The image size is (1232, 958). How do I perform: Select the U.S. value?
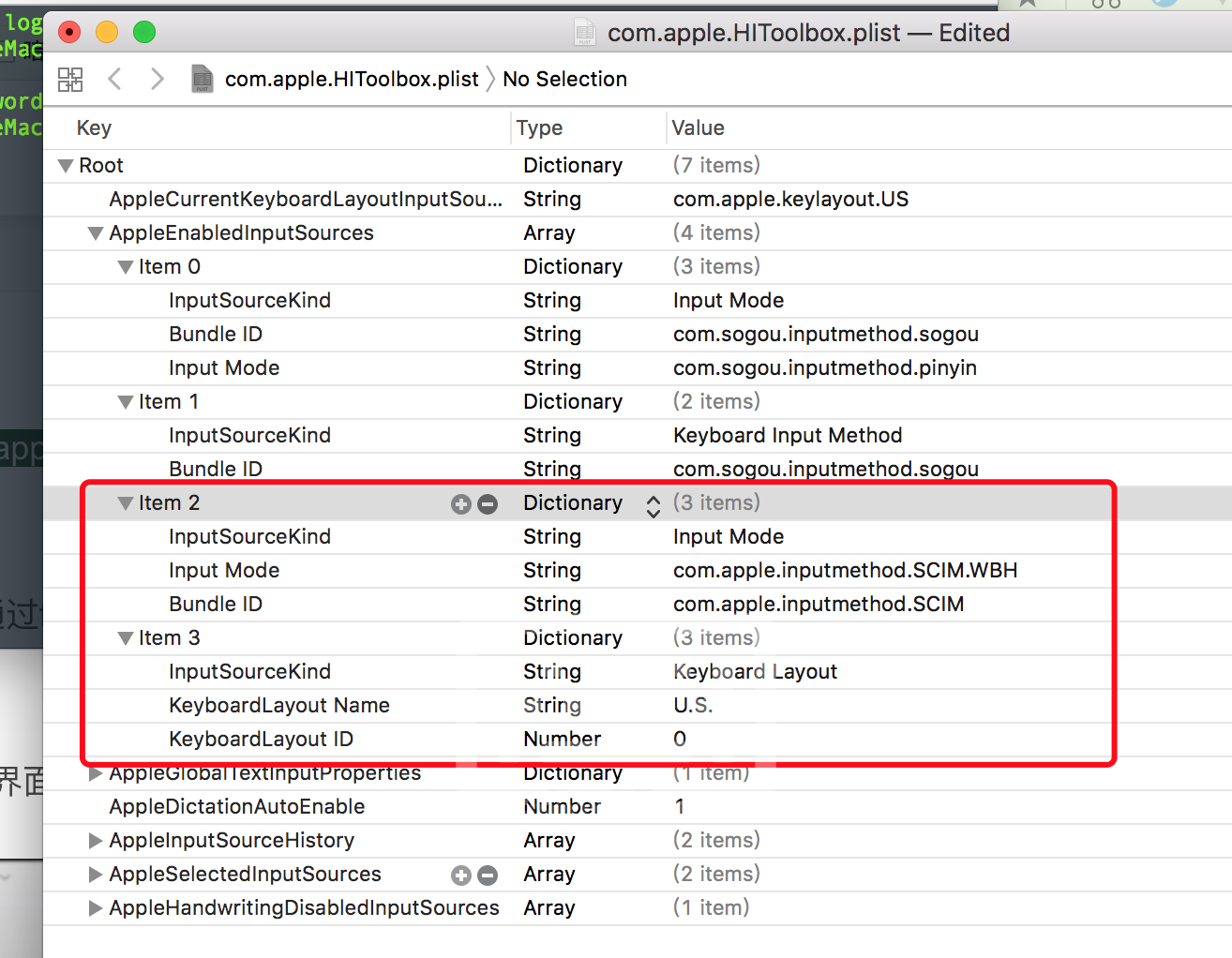point(693,705)
